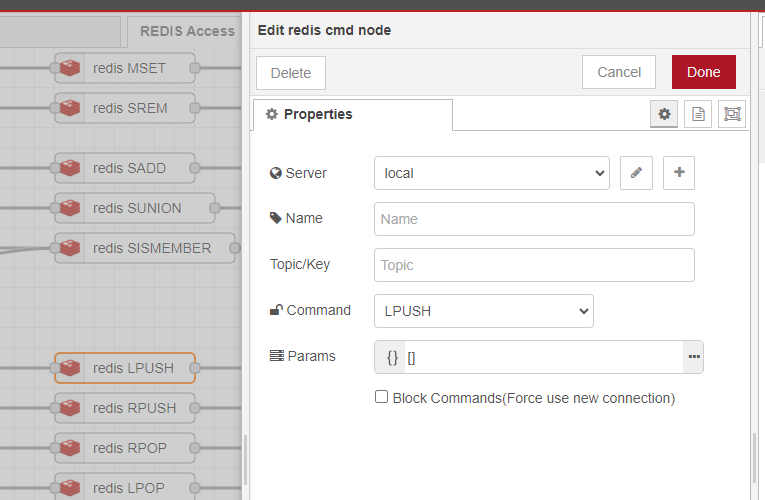Open the Server dropdown showing local

coord(492,173)
